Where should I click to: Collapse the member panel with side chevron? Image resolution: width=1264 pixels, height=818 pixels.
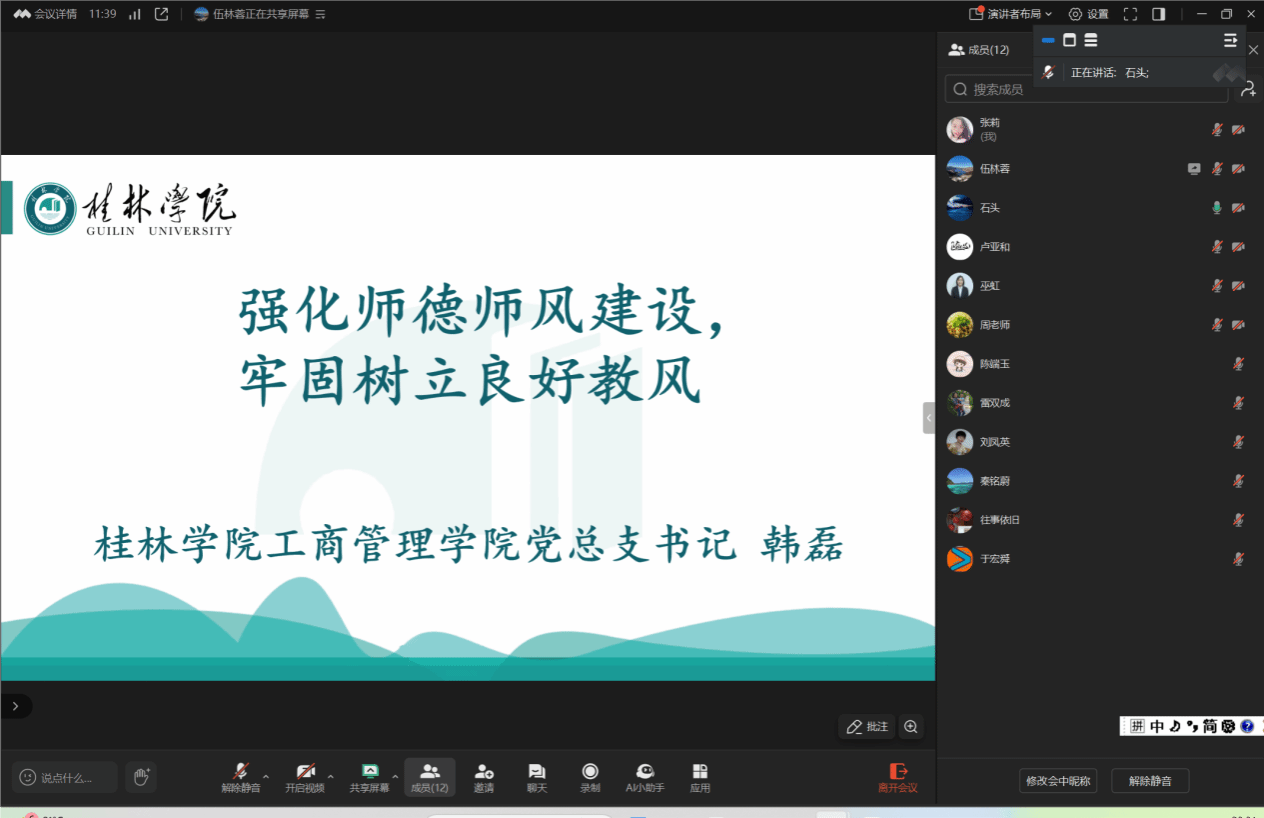[x=929, y=418]
